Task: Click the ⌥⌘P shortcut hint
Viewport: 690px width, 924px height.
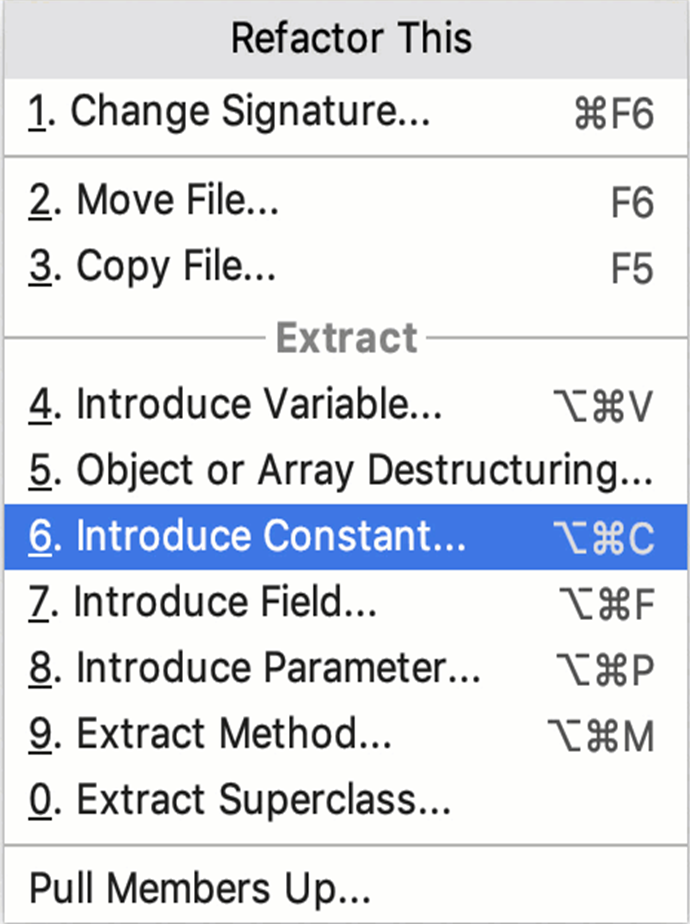Action: [x=603, y=671]
